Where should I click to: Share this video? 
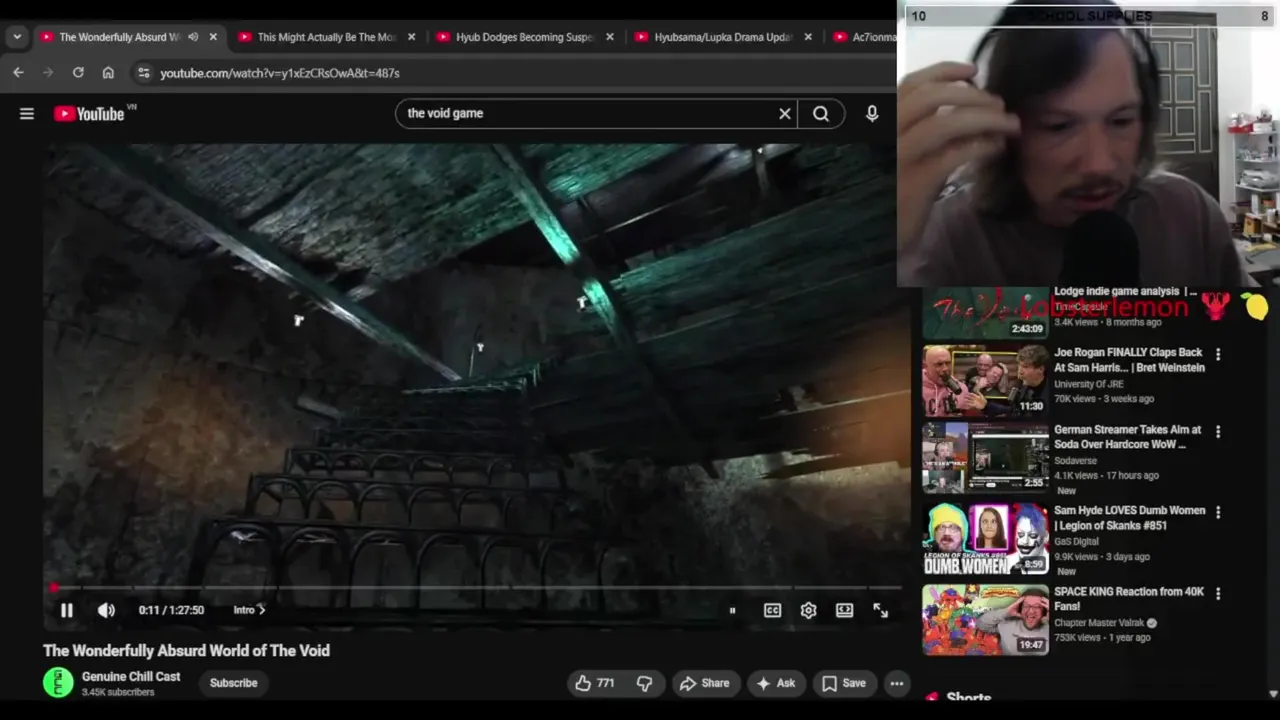[x=704, y=683]
